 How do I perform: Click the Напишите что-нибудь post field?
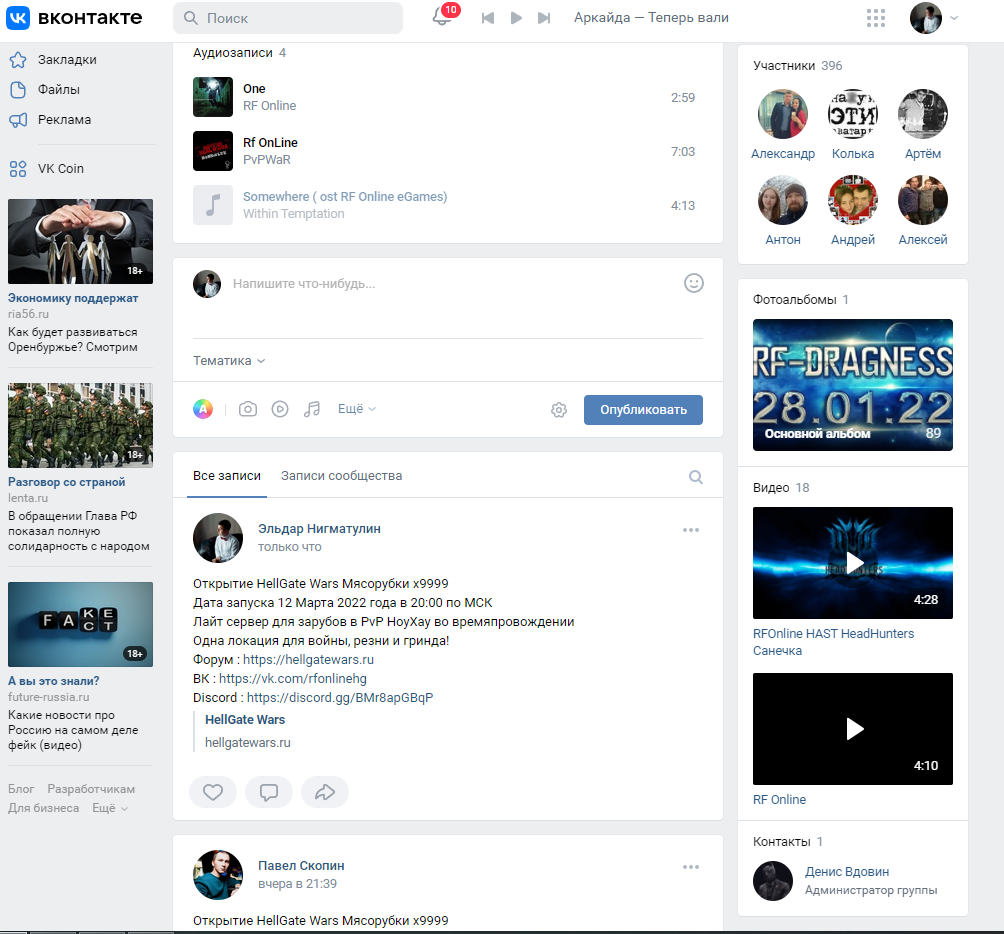coord(448,284)
